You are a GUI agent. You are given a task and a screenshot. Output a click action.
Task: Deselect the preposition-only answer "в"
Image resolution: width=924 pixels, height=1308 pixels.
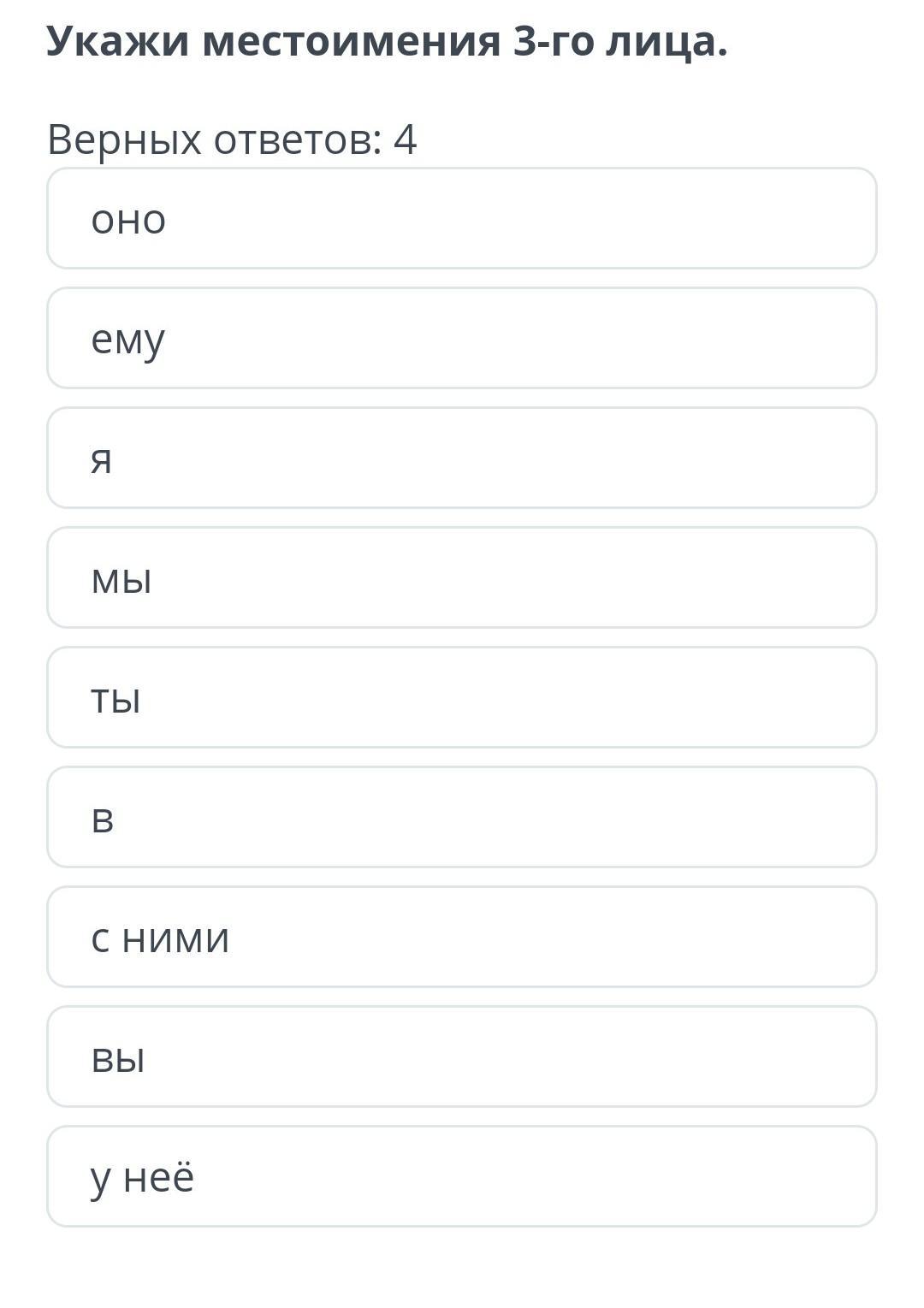click(x=462, y=817)
